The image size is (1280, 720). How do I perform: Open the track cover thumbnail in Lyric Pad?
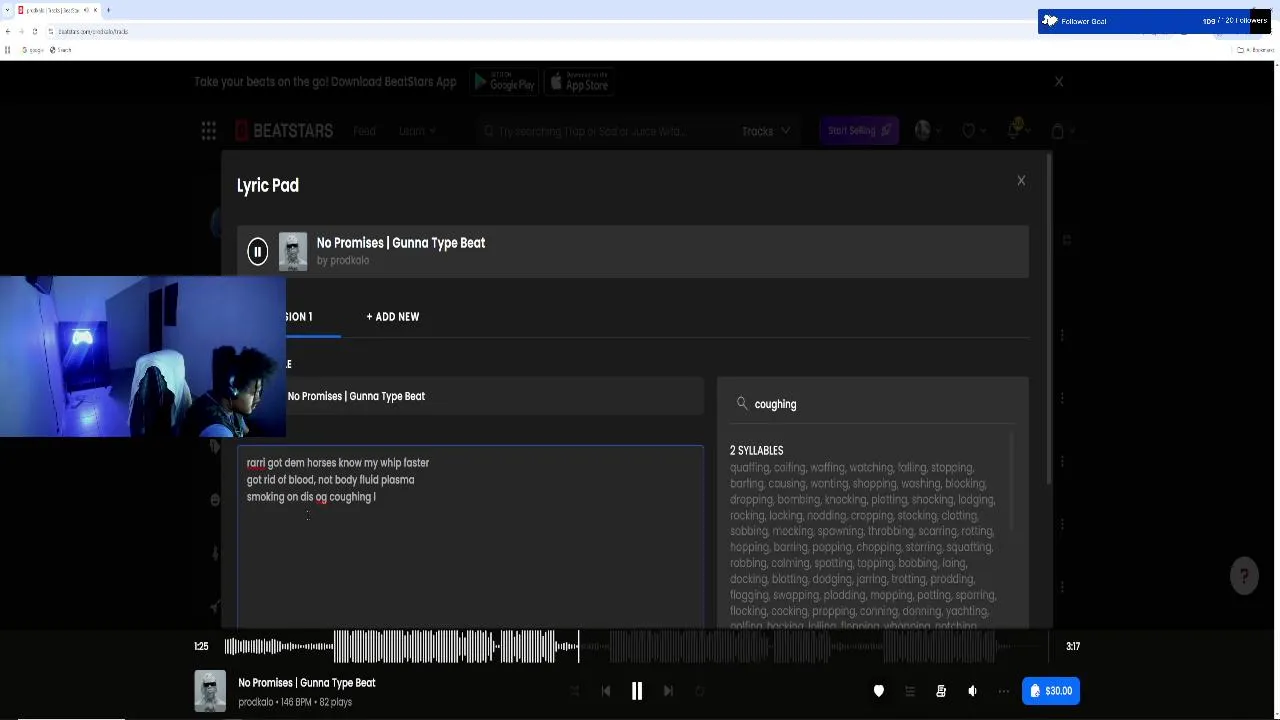point(293,251)
